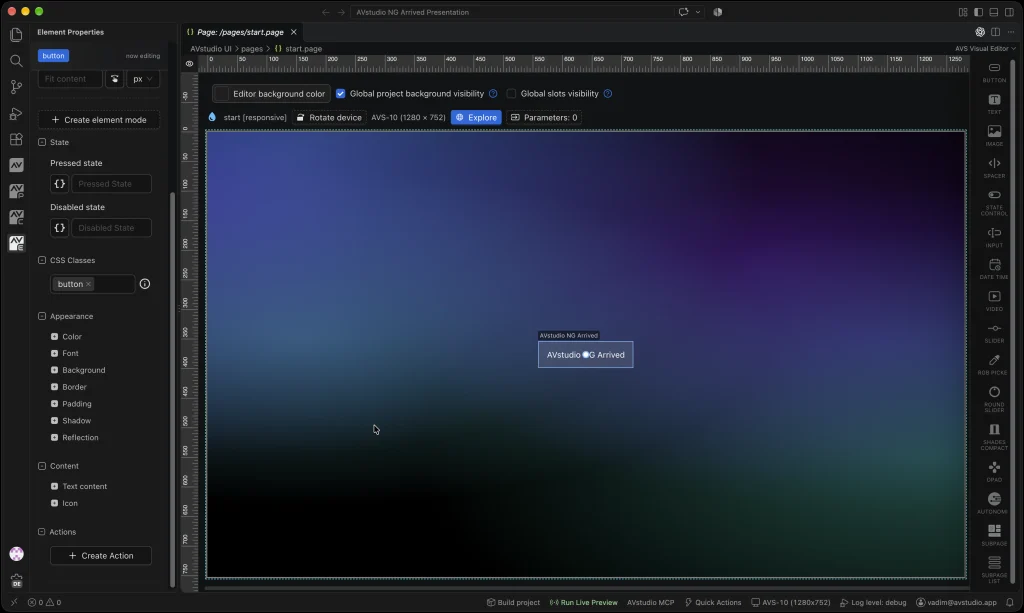Add a Slider element from the palette
1024x613 pixels.
click(x=994, y=333)
